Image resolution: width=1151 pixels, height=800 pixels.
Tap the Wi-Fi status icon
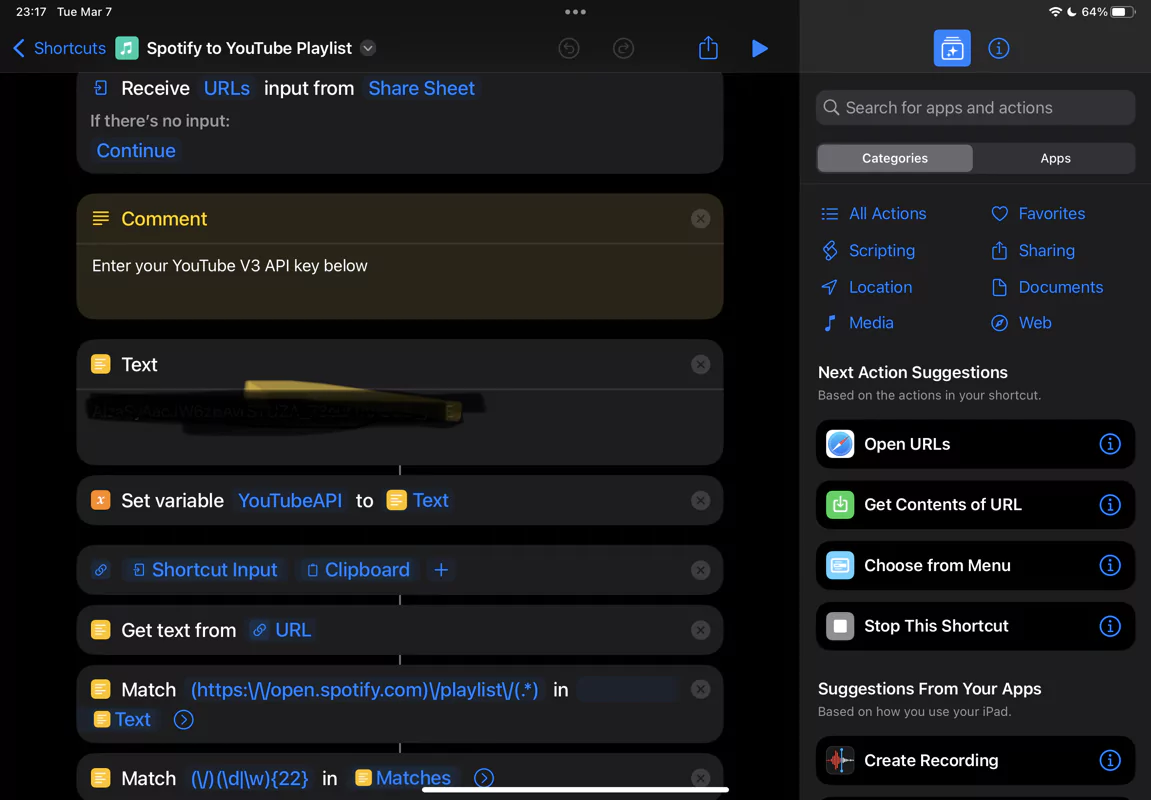click(1055, 12)
